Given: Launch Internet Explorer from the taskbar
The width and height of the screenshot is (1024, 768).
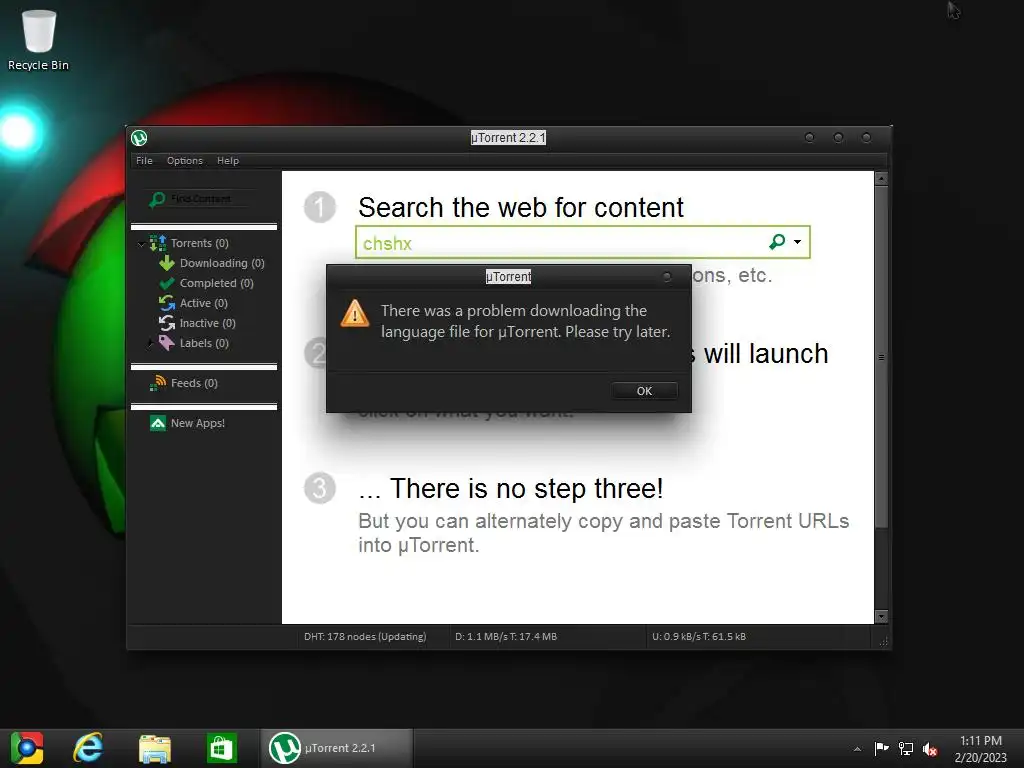Looking at the screenshot, I should pos(88,748).
